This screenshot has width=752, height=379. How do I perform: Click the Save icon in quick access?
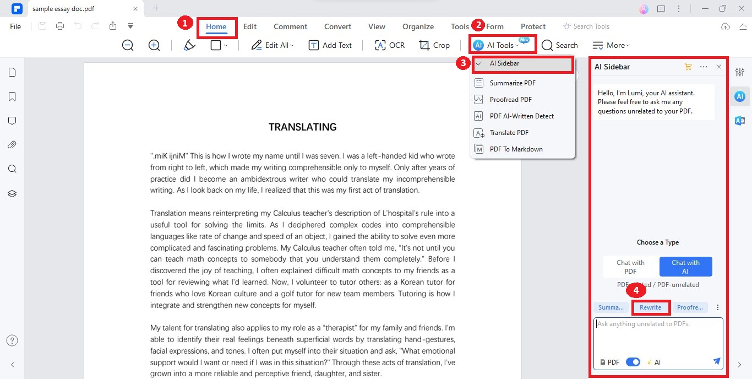pyautogui.click(x=42, y=26)
